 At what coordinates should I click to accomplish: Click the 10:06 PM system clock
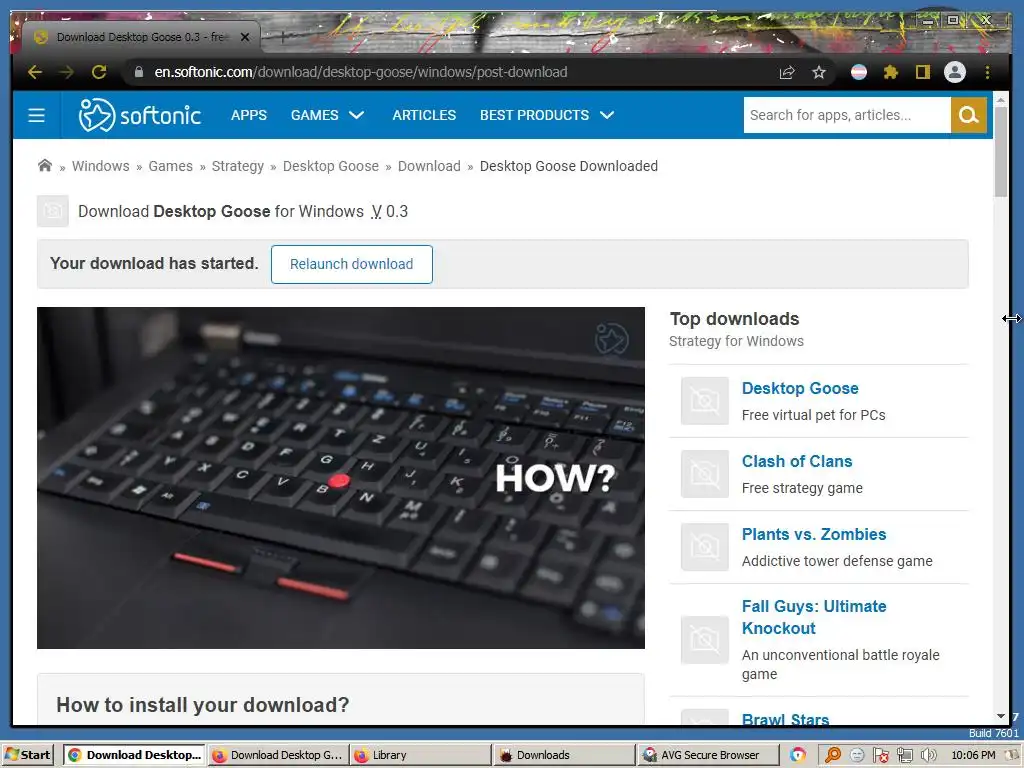(973, 755)
